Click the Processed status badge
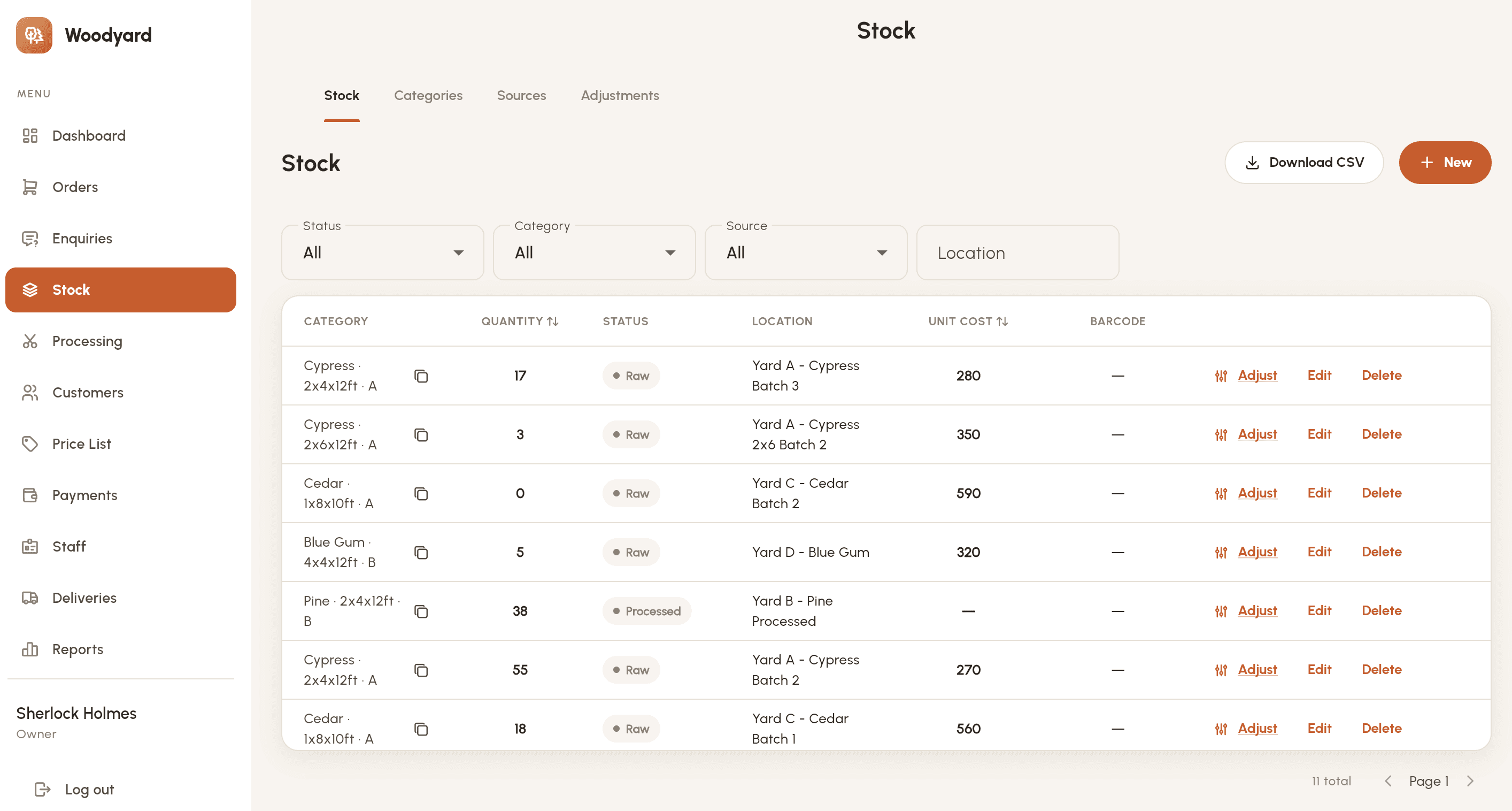1512x811 pixels. [x=647, y=611]
